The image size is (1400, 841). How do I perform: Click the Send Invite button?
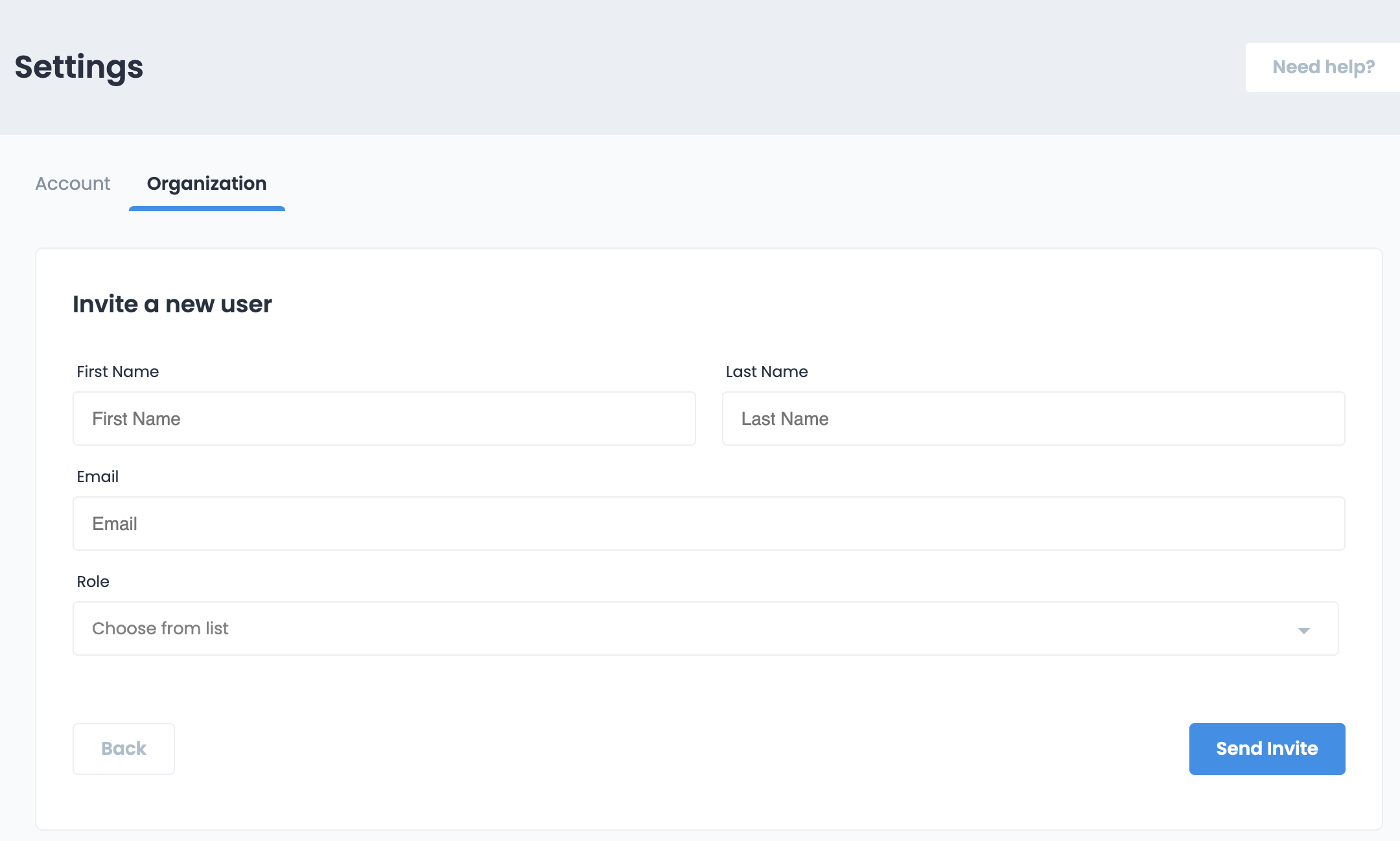coord(1266,749)
